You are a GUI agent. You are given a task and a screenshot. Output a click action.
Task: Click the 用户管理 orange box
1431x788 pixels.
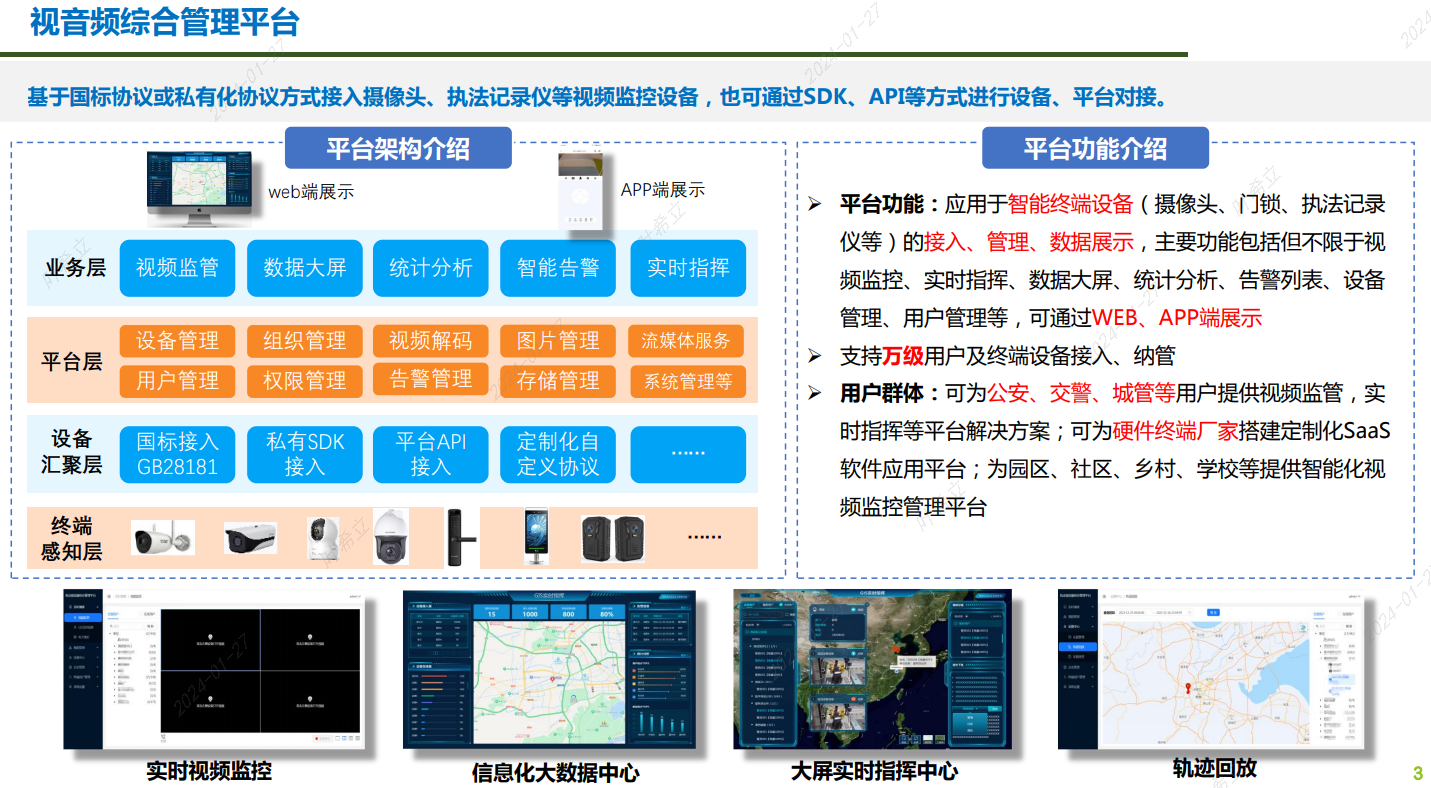click(177, 381)
